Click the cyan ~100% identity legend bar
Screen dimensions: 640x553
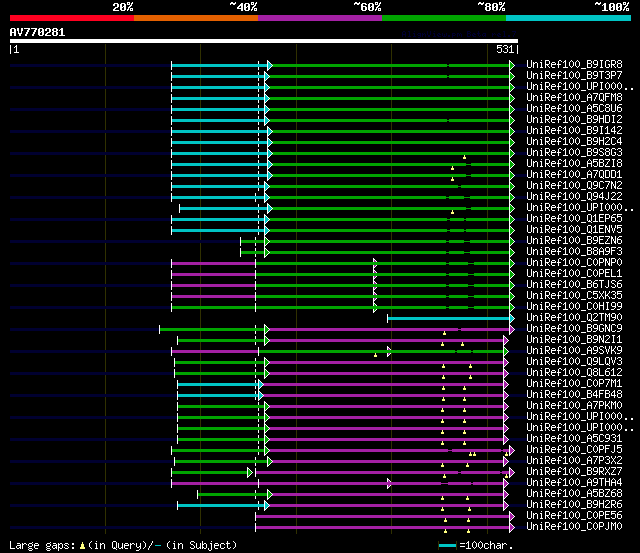pyautogui.click(x=569, y=18)
